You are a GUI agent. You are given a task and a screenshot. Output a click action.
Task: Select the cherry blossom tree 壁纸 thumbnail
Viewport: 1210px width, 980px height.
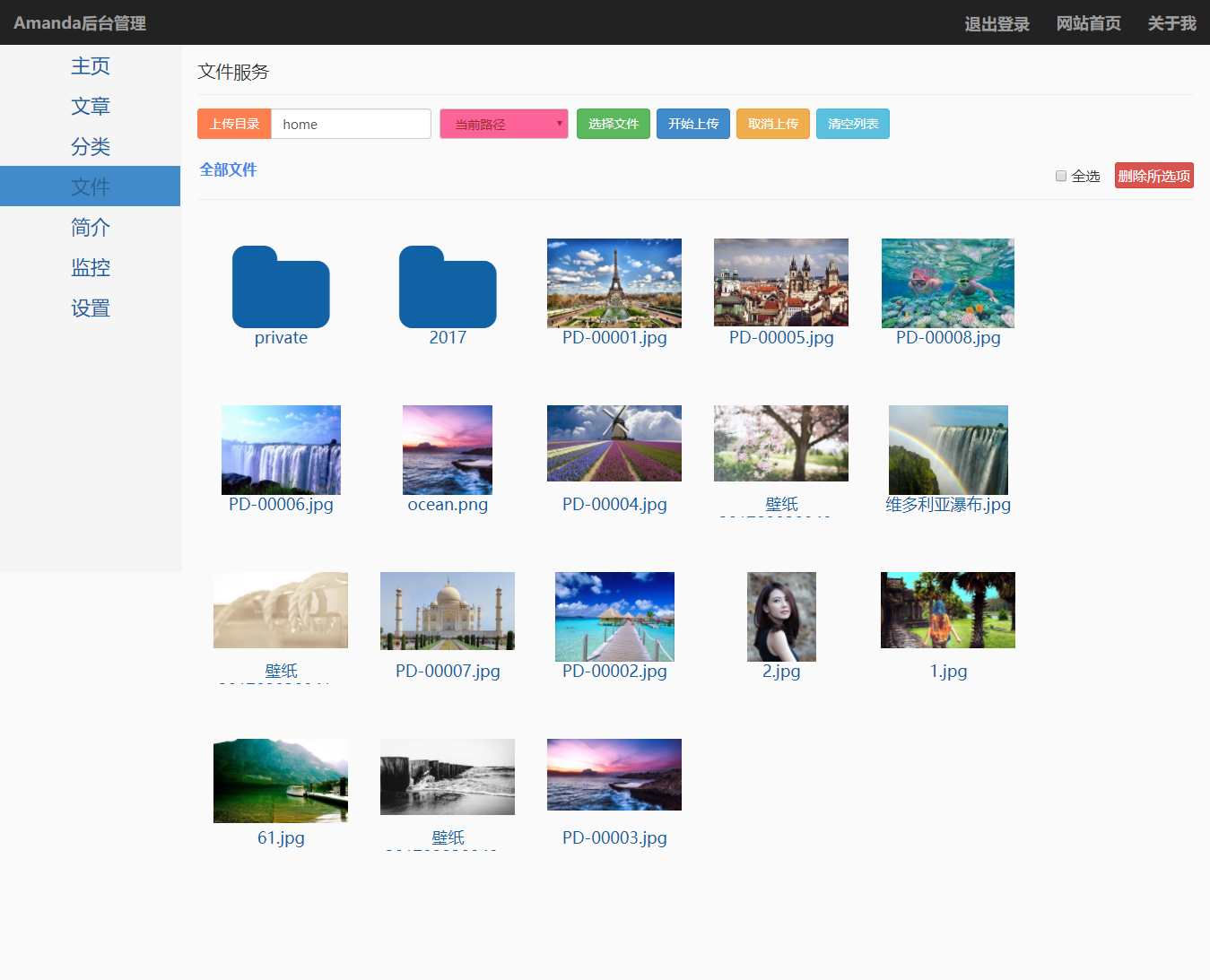coord(781,443)
